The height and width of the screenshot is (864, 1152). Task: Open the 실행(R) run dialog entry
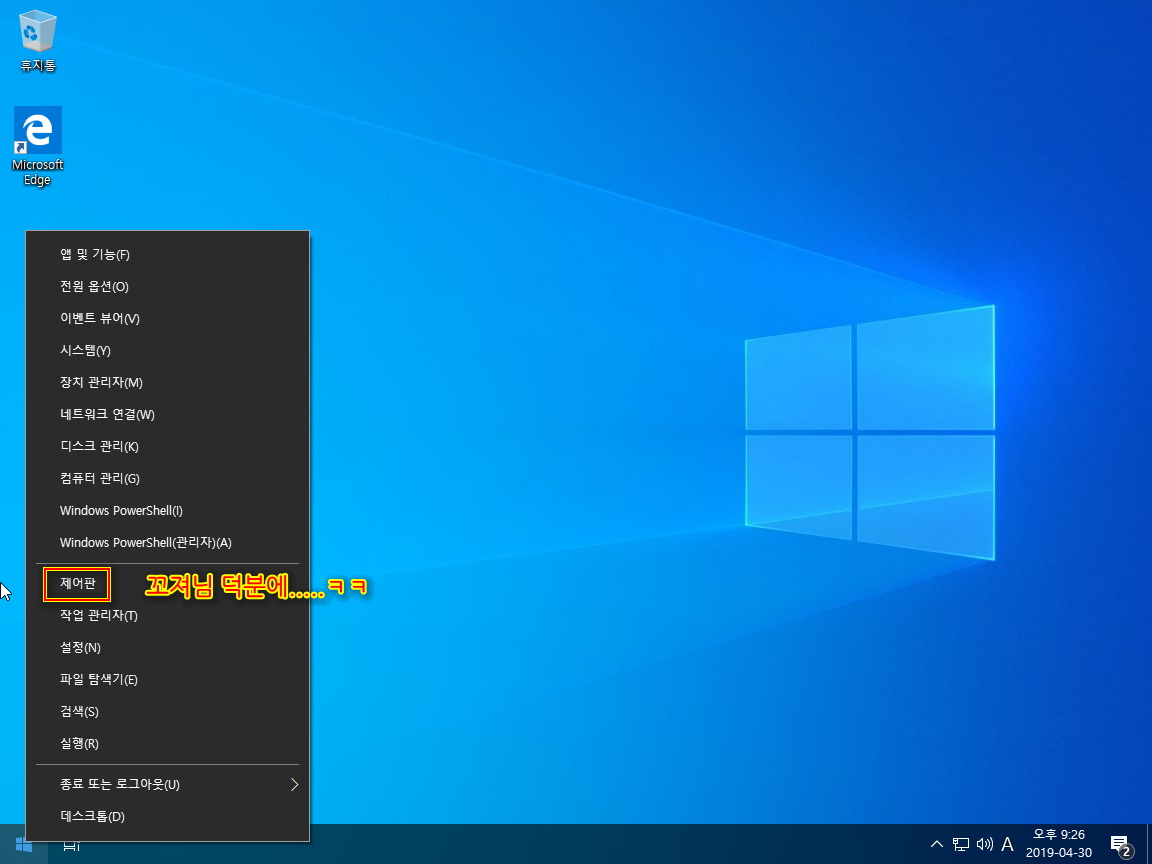click(168, 744)
